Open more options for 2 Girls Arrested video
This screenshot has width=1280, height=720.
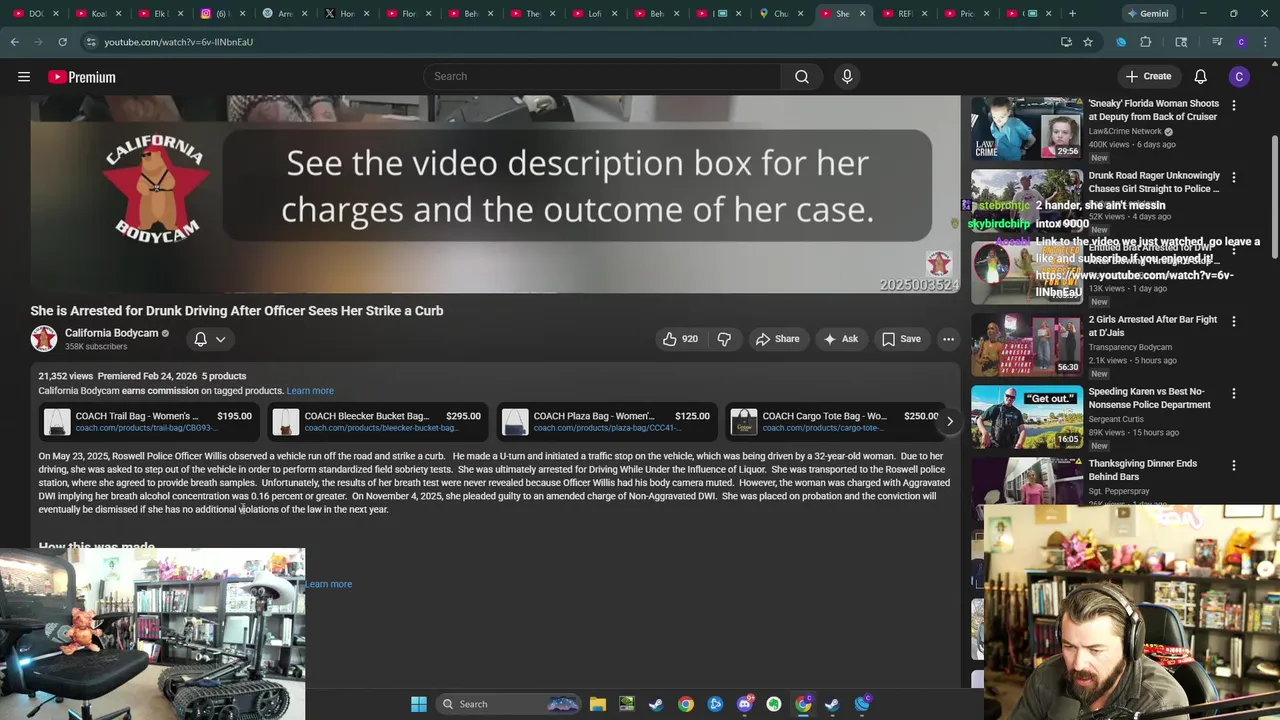coord(1234,321)
